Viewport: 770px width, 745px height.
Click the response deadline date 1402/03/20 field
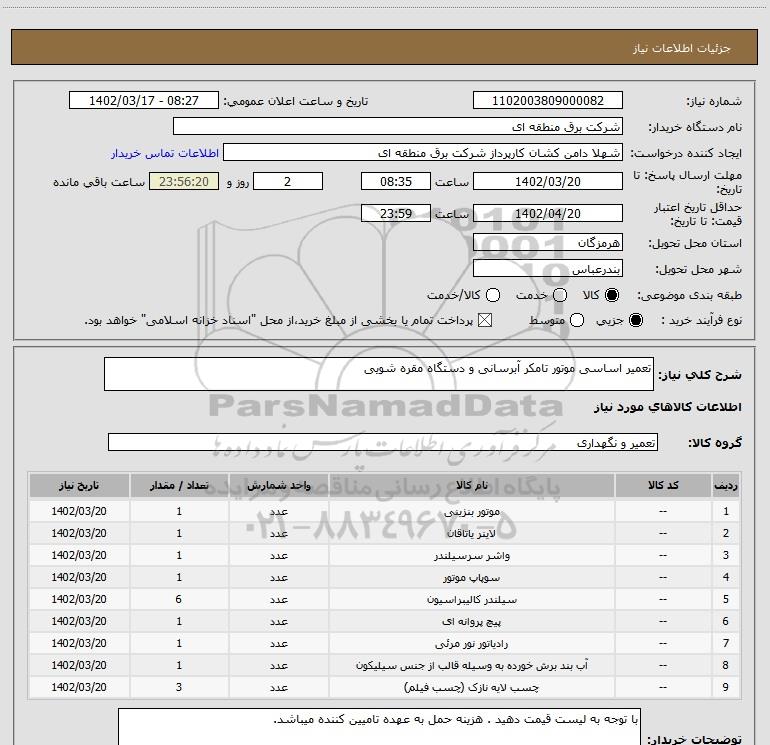[547, 181]
